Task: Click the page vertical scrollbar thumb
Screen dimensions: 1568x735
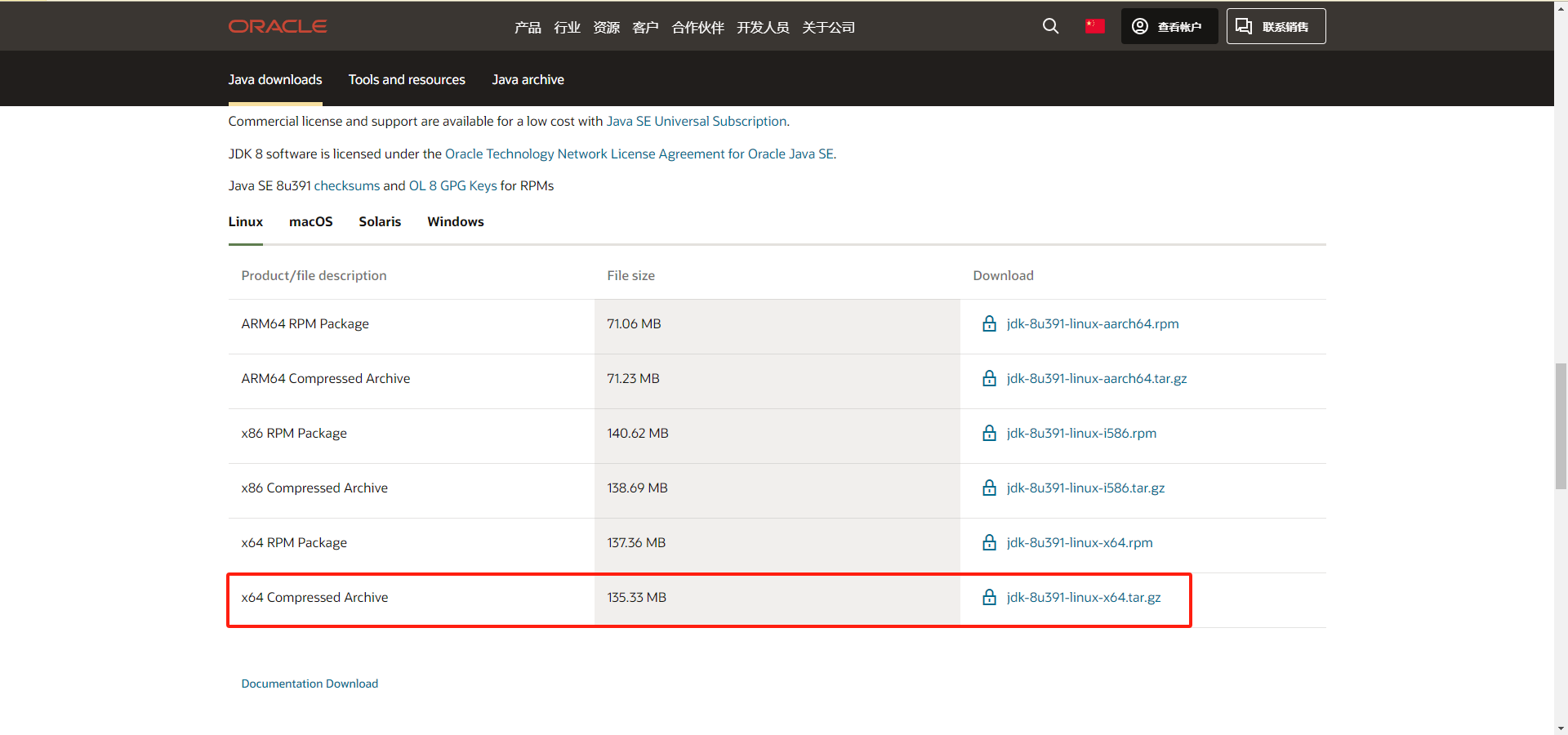Action: coord(1561,426)
